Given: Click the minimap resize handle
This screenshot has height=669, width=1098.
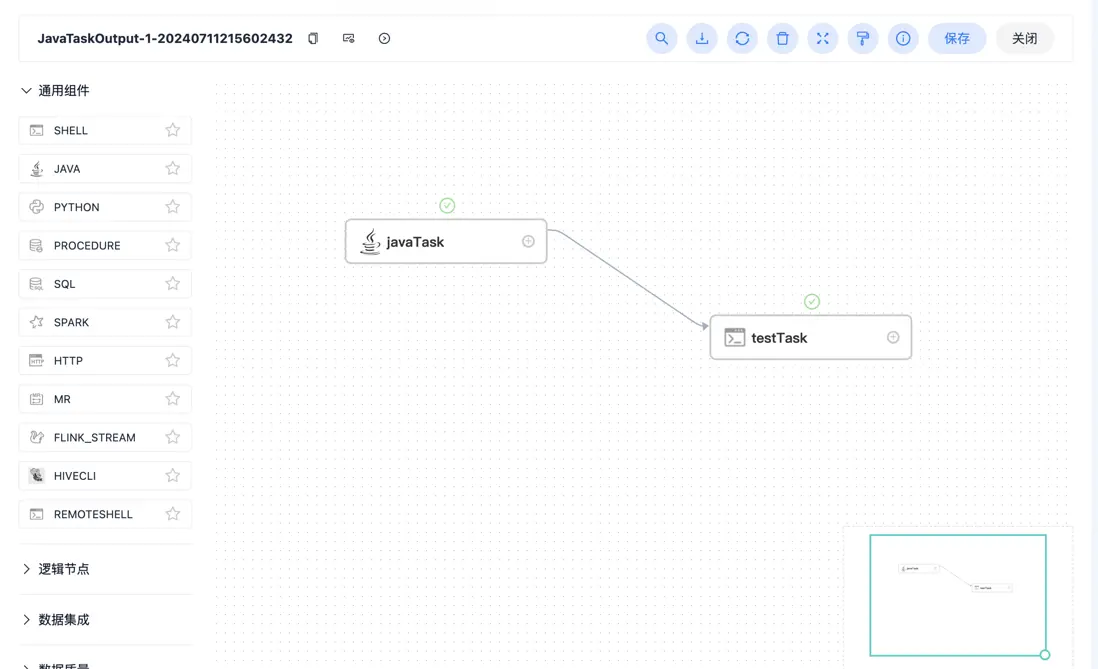Looking at the screenshot, I should point(1045,655).
